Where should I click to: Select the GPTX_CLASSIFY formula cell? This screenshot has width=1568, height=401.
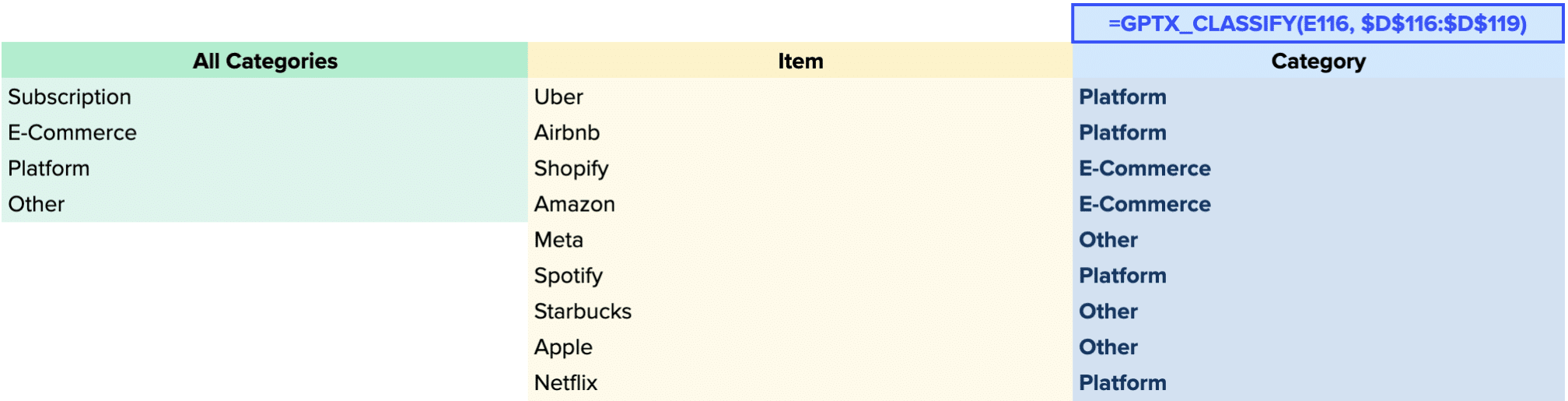click(1318, 23)
